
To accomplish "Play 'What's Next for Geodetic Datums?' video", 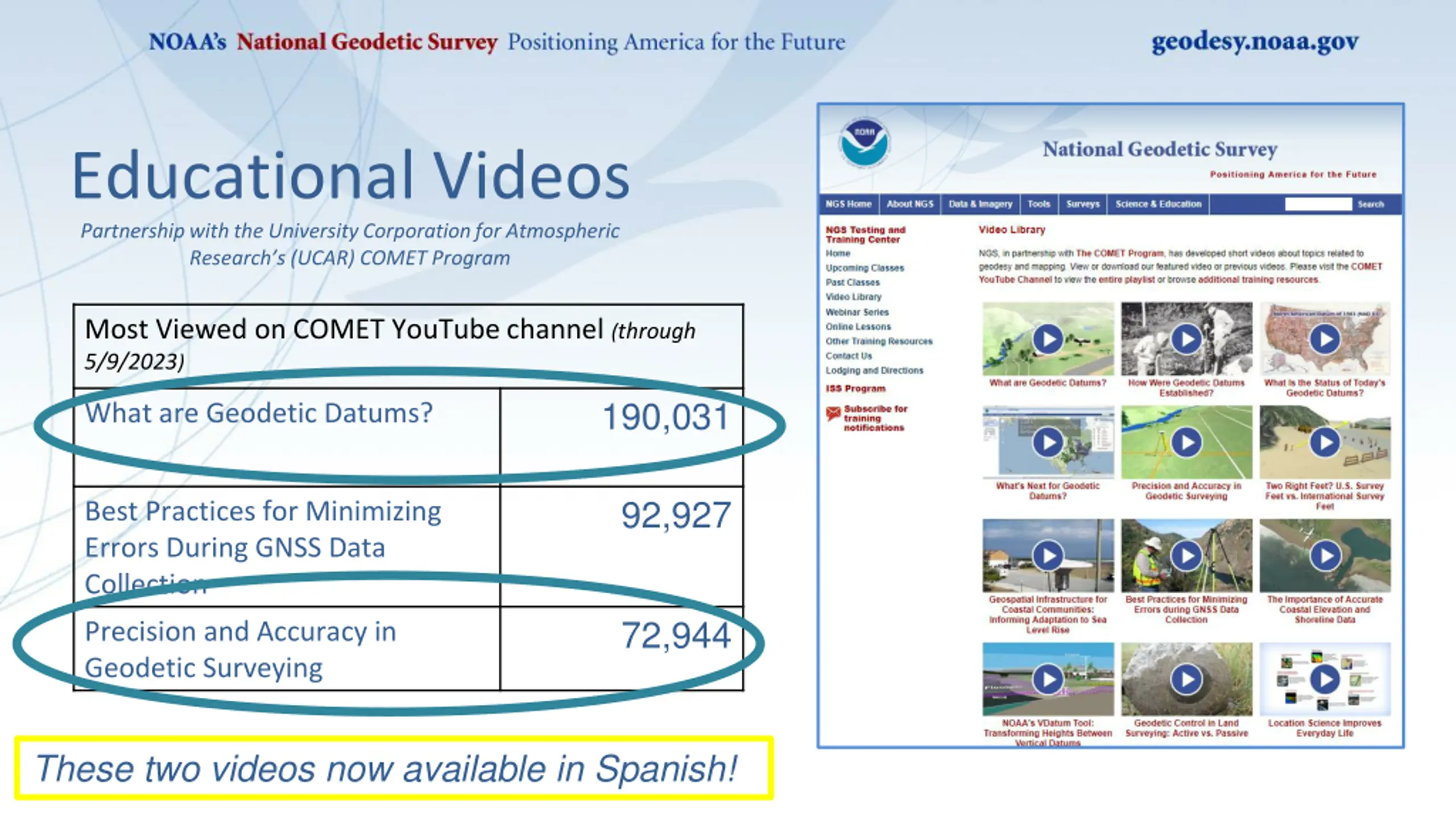I will click(1048, 442).
